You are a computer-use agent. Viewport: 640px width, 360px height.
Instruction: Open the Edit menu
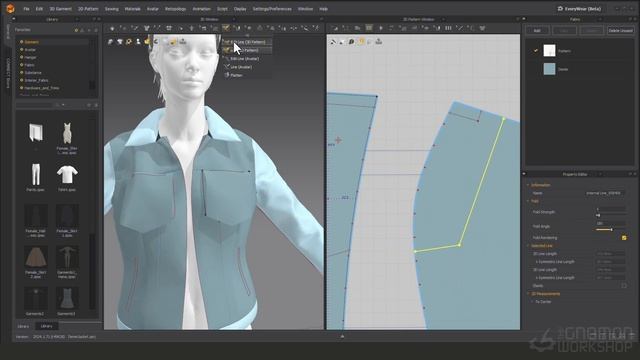coord(39,9)
